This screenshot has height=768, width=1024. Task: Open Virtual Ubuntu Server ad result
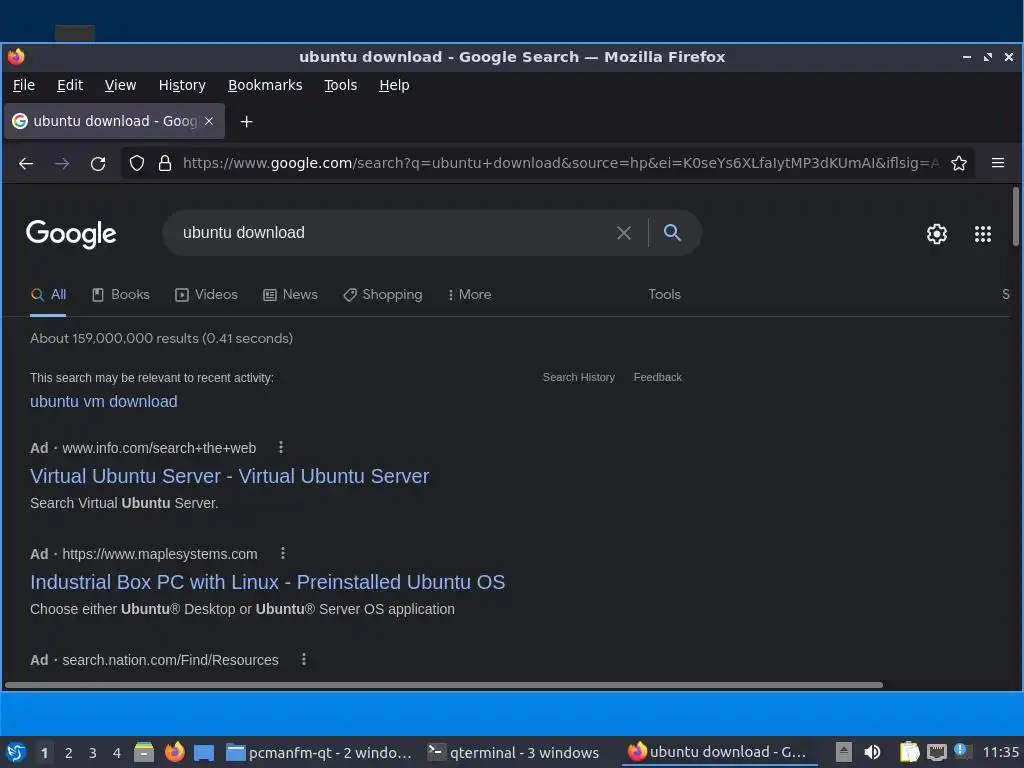click(229, 476)
